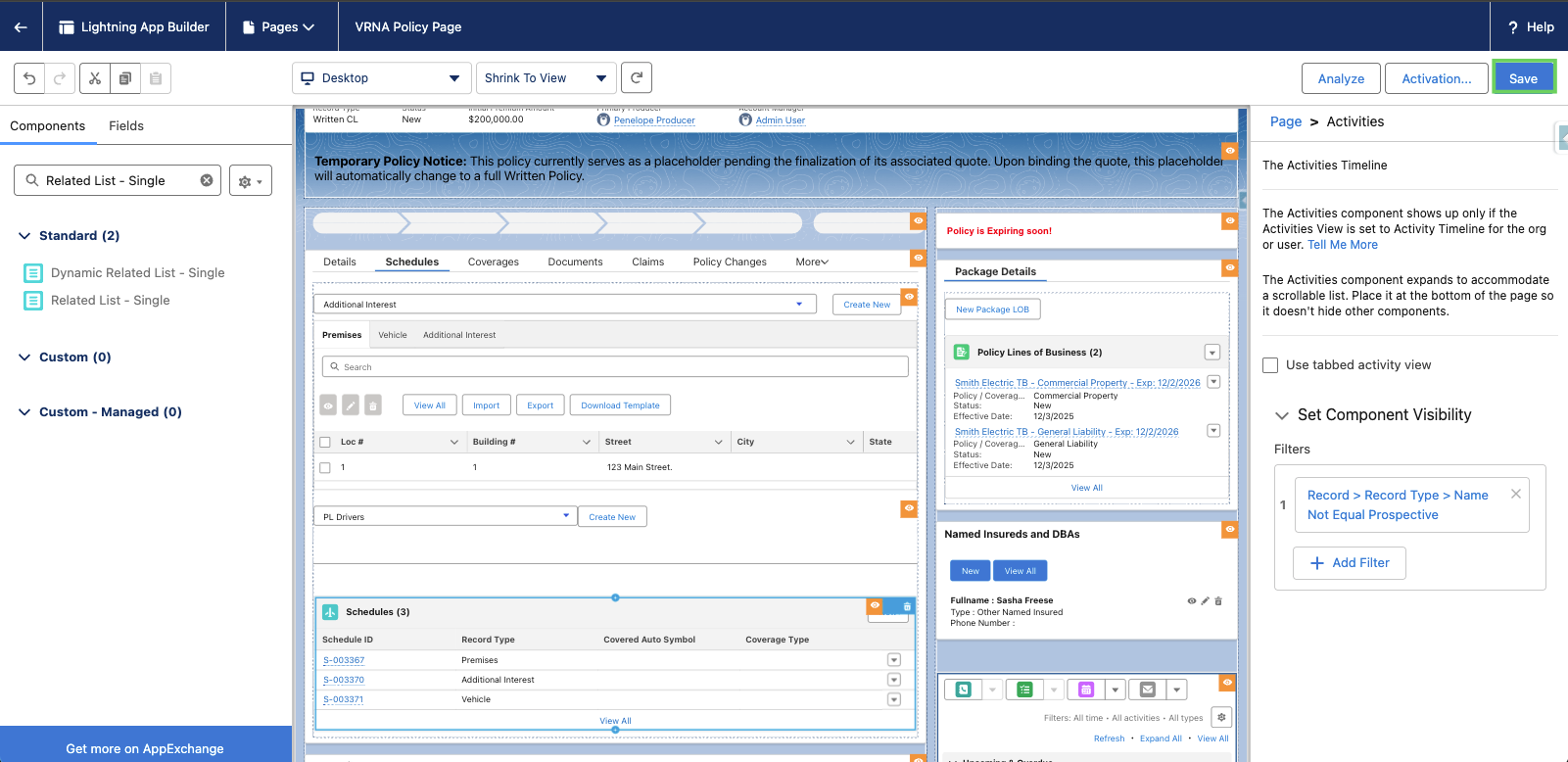The height and width of the screenshot is (762, 1568).
Task: Click the visibility eye badge on the Schedules related list
Action: (875, 605)
